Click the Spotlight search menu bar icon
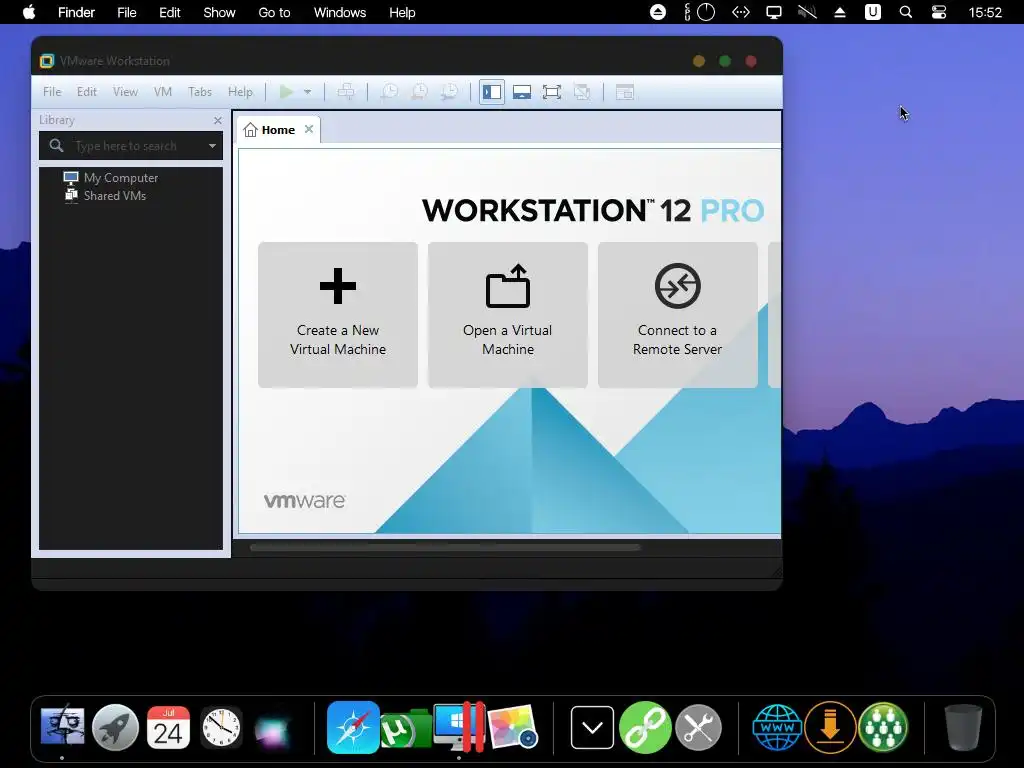1024x768 pixels. [906, 12]
